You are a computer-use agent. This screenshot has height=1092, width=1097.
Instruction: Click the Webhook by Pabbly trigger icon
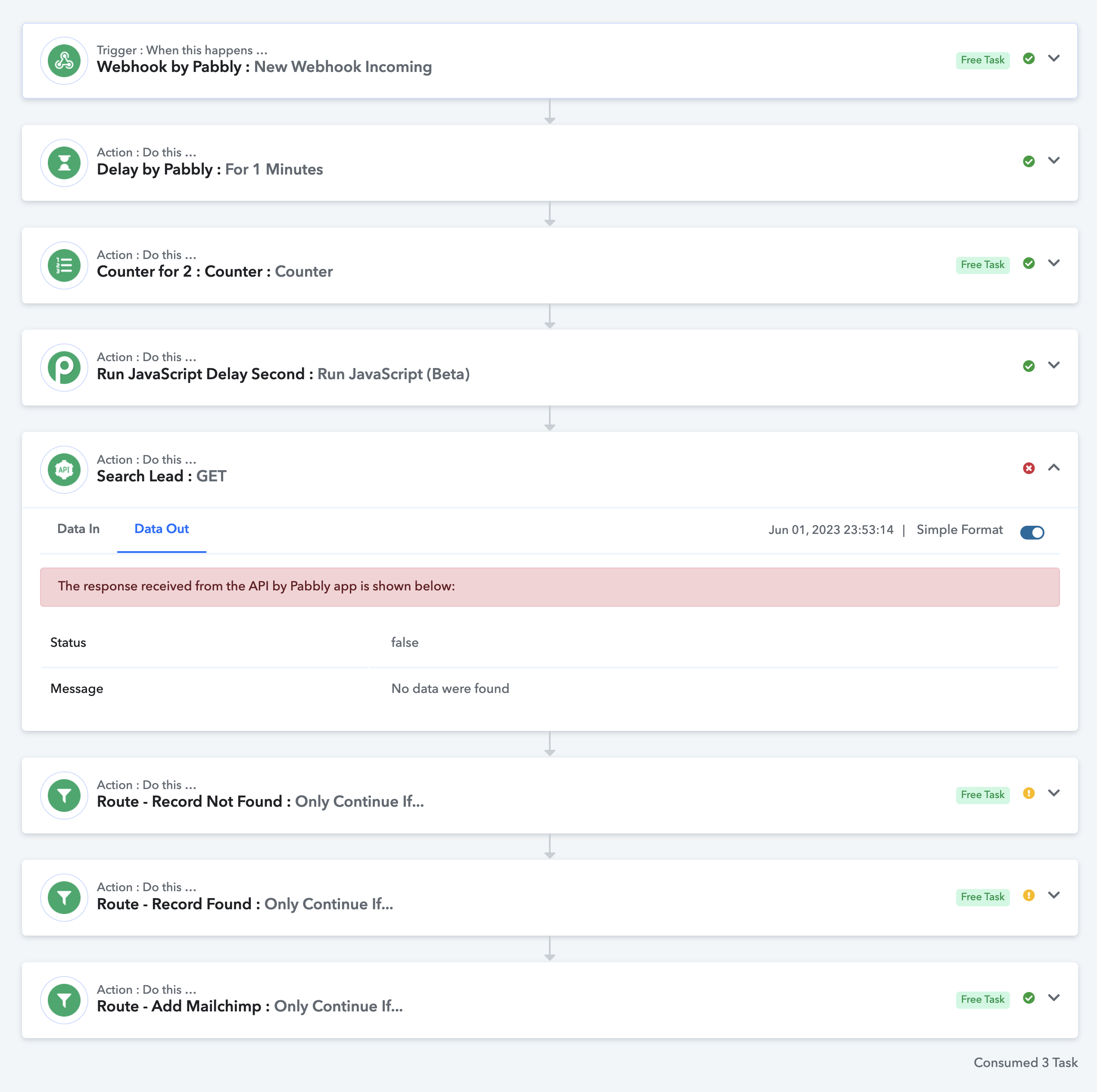click(x=64, y=61)
